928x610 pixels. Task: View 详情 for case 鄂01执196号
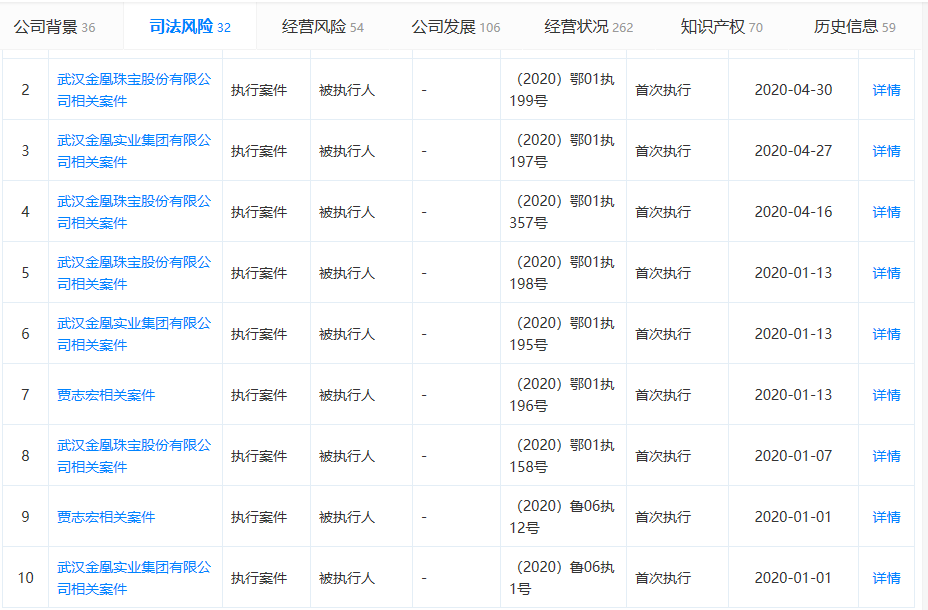(x=886, y=395)
